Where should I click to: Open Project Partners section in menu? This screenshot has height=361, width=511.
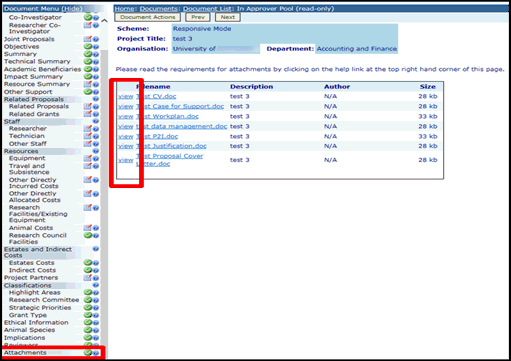(31, 278)
